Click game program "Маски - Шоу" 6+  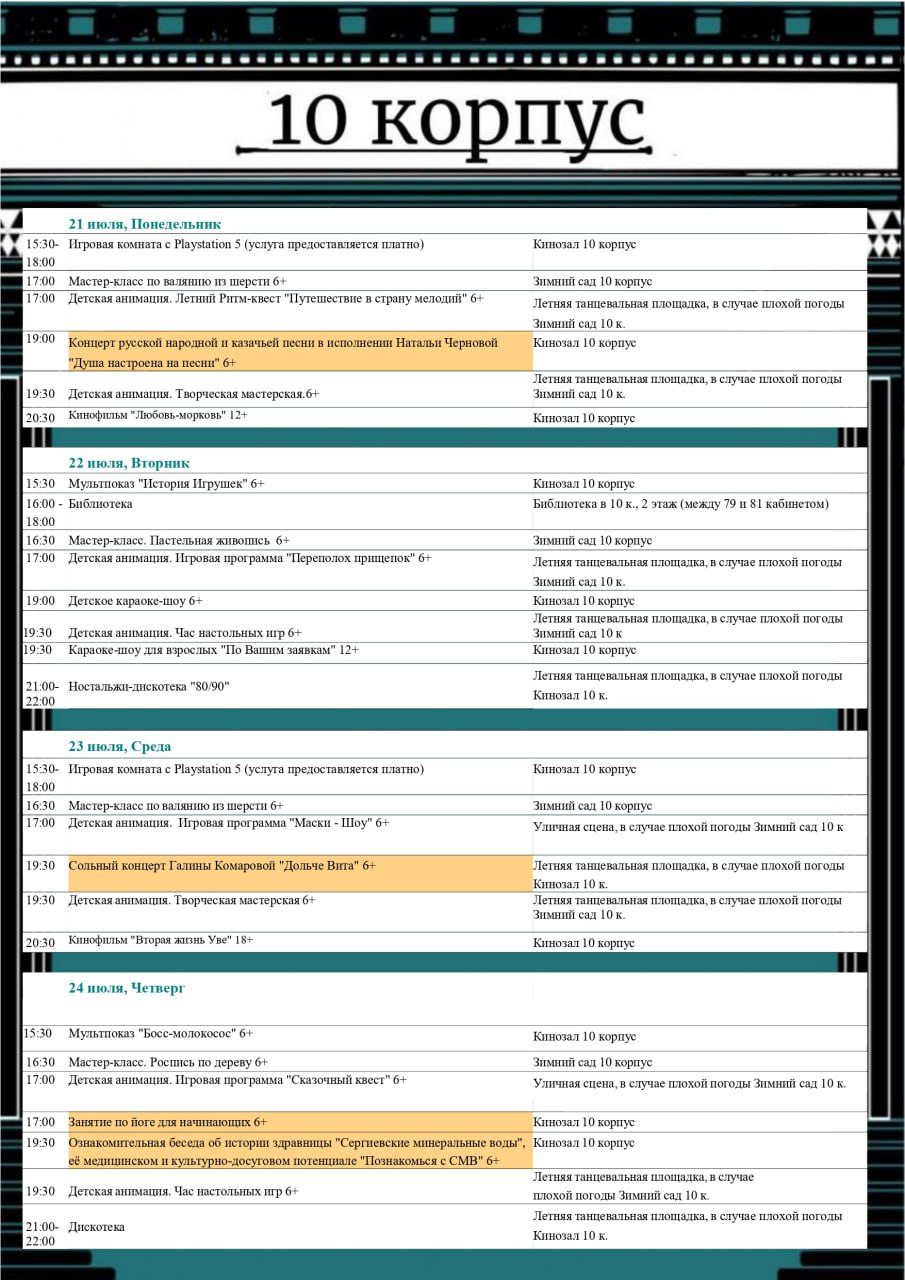229,823
